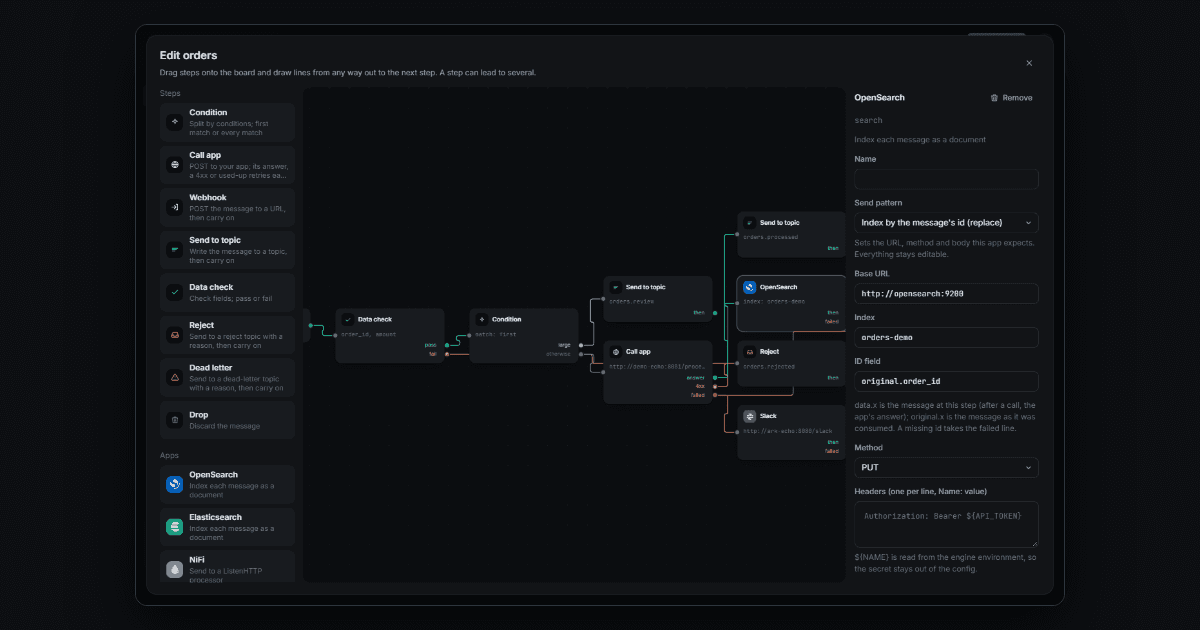Open the Method dropdown showing PUT

(x=946, y=467)
